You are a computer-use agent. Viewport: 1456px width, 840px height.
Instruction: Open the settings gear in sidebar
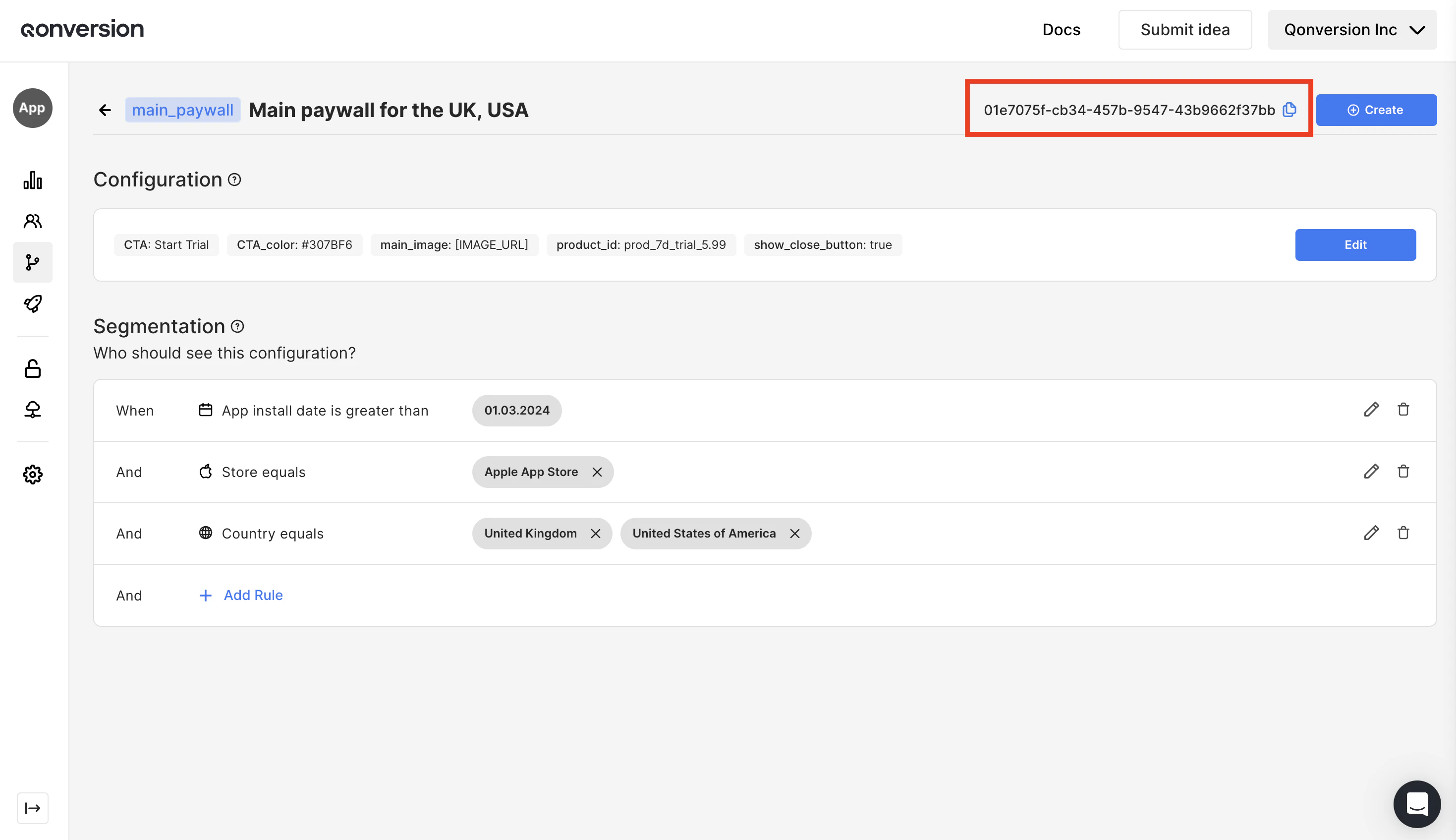(33, 474)
